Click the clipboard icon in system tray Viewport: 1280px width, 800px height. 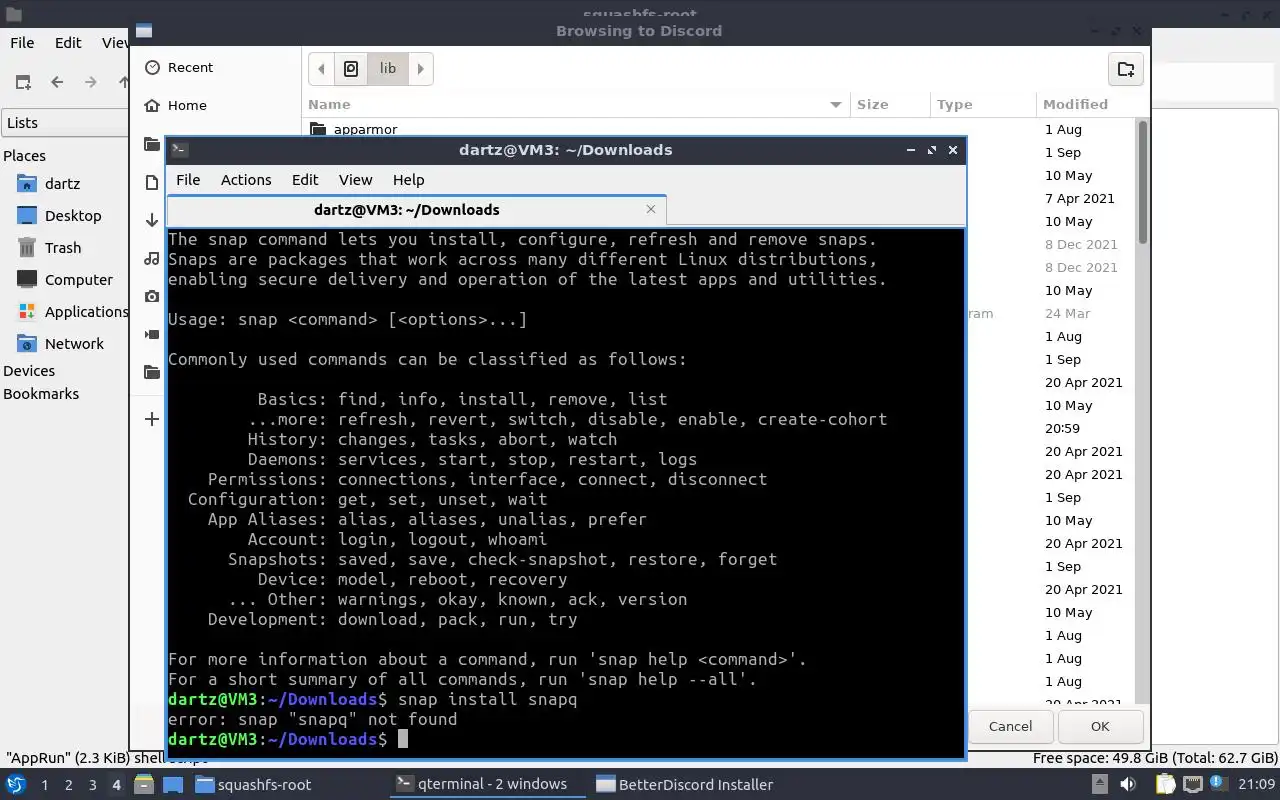1165,785
